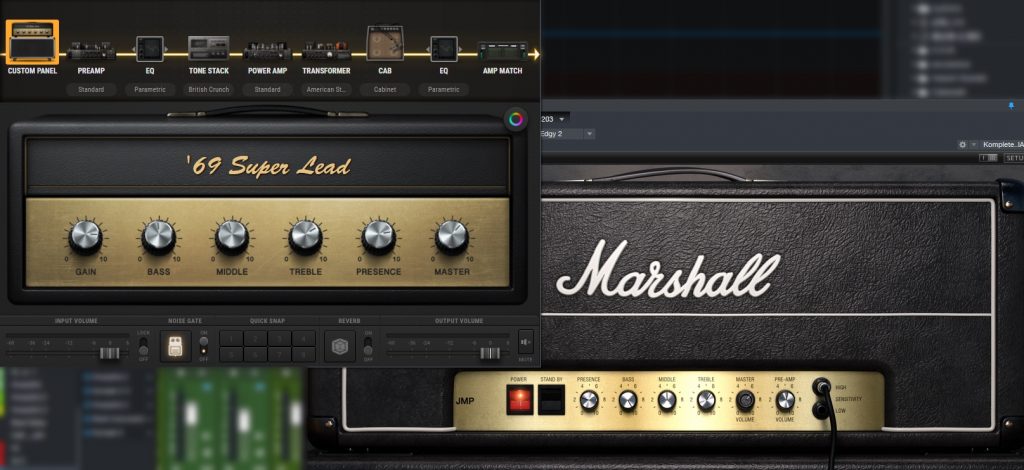Toggle the Reverb on/off switch
The width and height of the screenshot is (1024, 470).
click(368, 346)
